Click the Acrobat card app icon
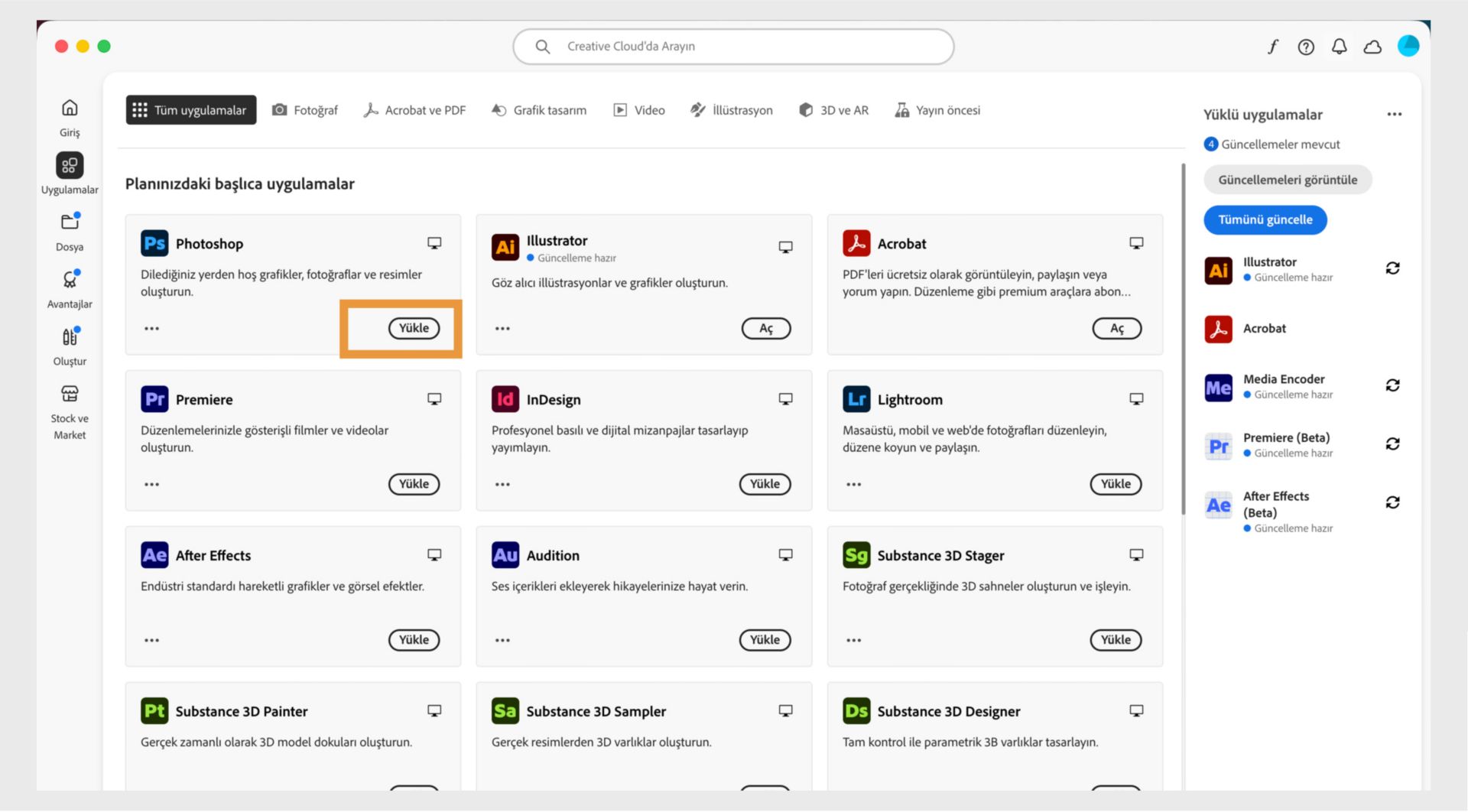This screenshot has height=812, width=1468. (x=856, y=243)
